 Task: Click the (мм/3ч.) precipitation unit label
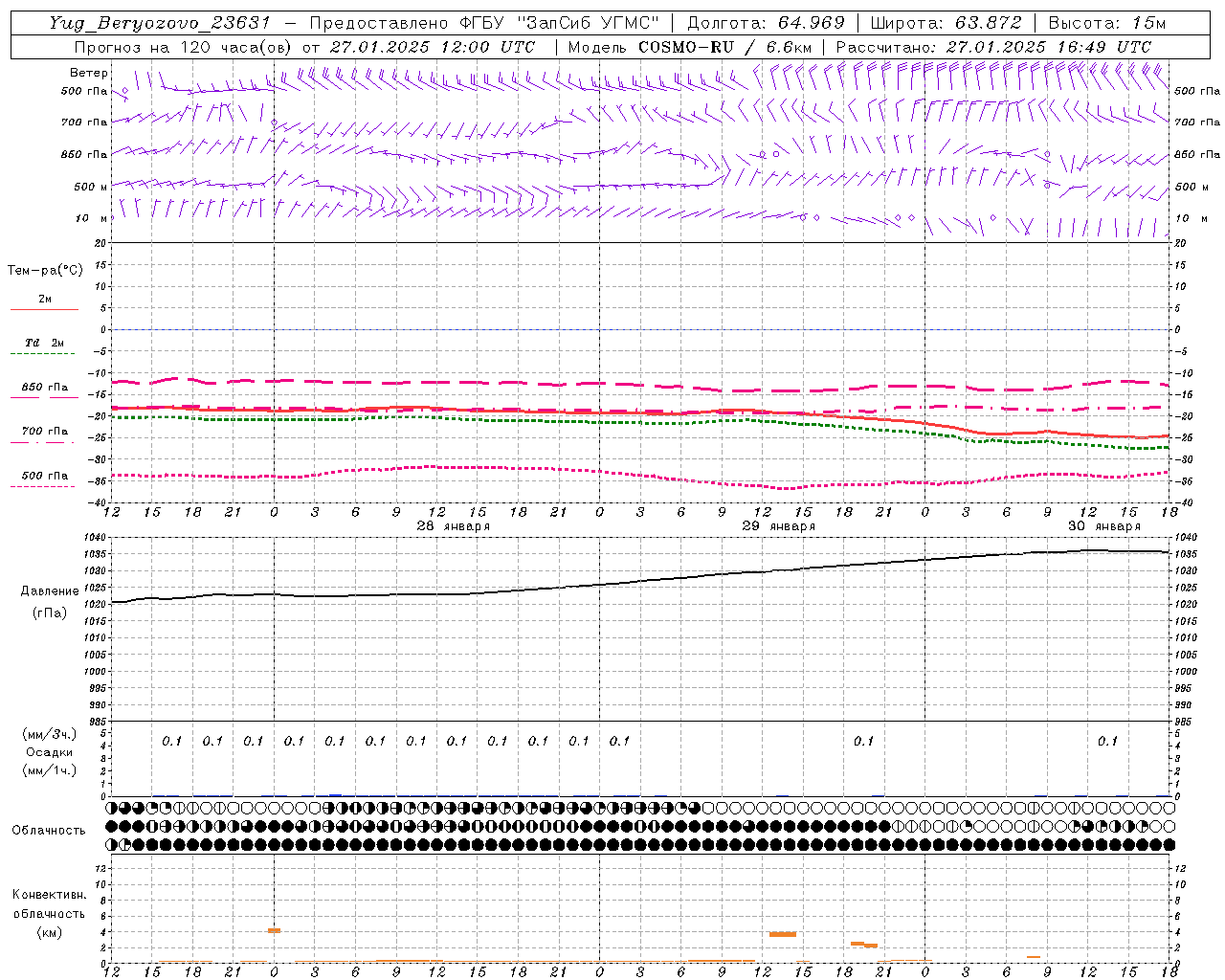50,734
